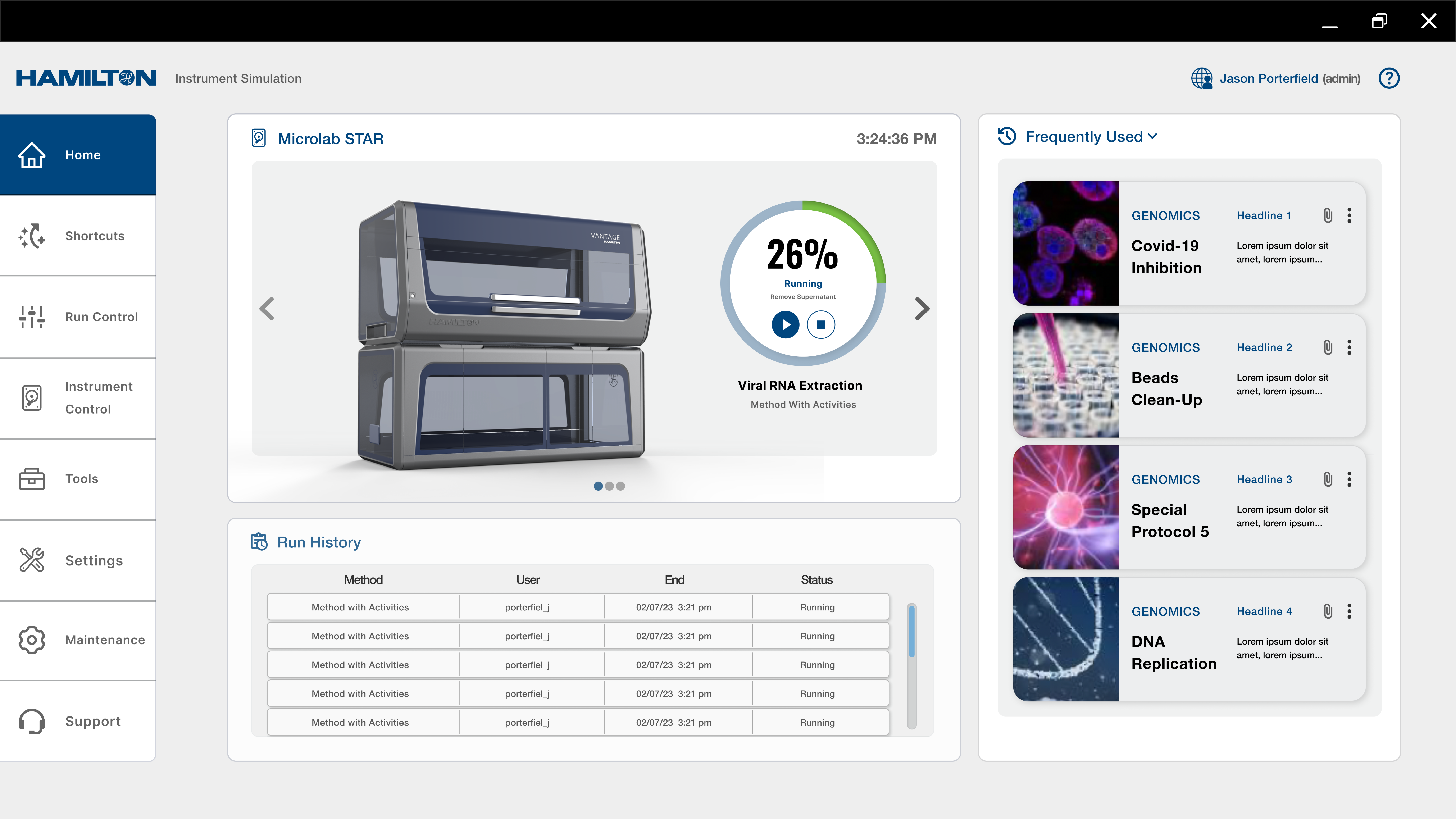The height and width of the screenshot is (819, 1456).
Task: Select the third carousel dot
Action: tap(621, 486)
